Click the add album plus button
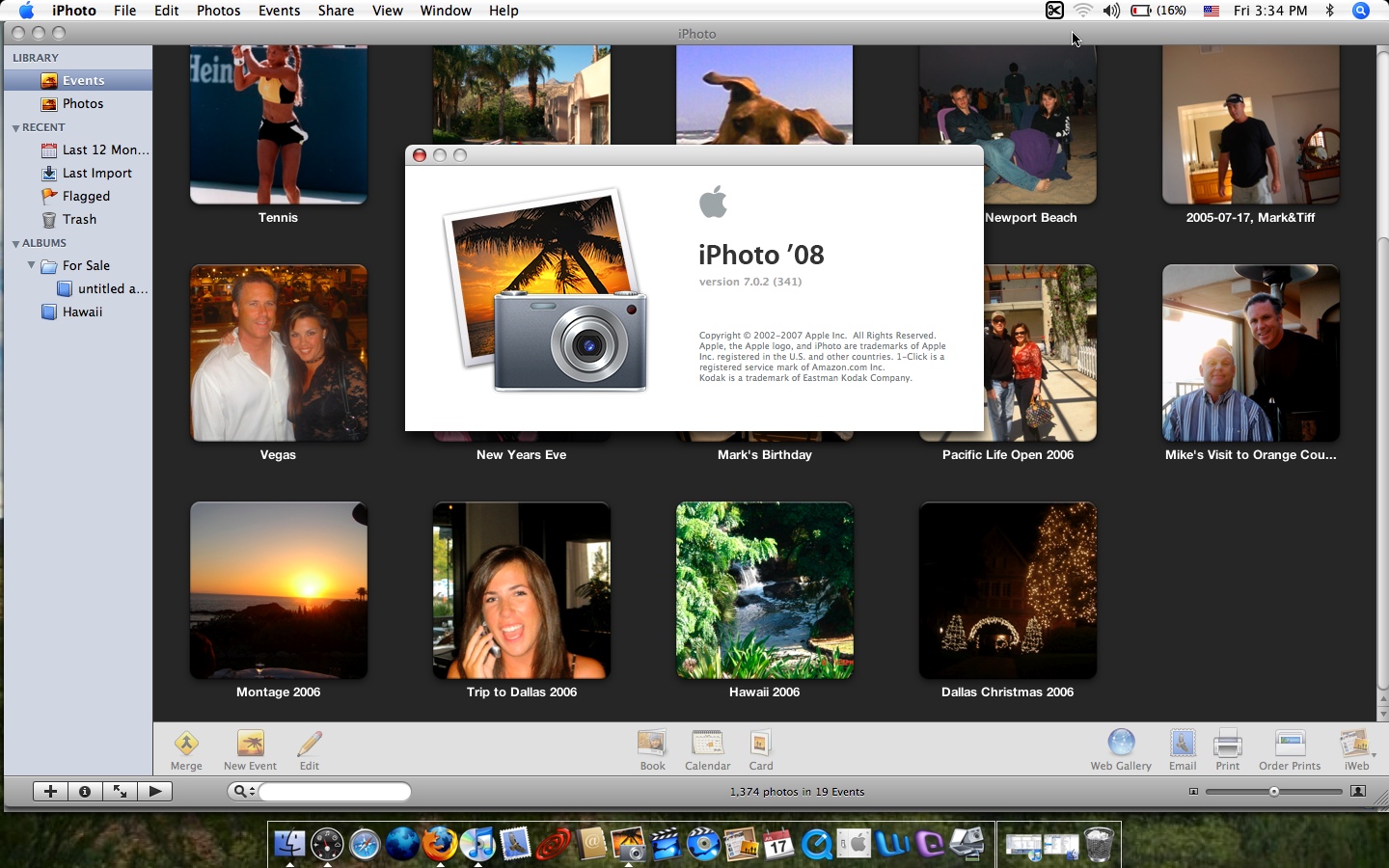Image resolution: width=1389 pixels, height=868 pixels. coord(50,791)
